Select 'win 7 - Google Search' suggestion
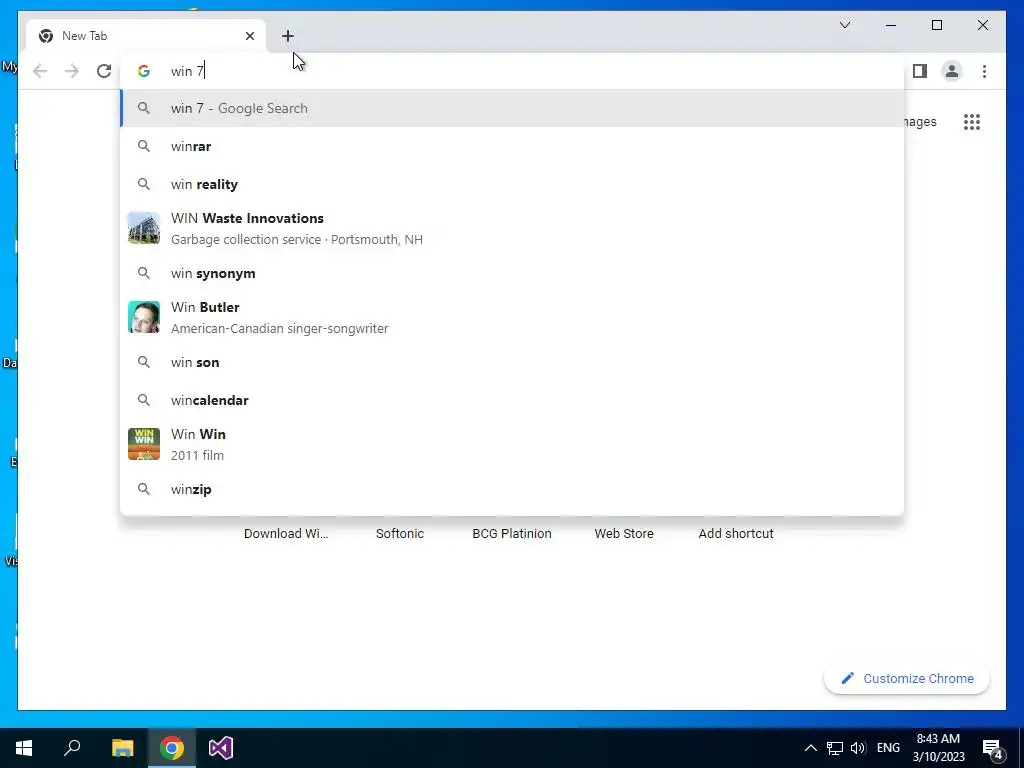This screenshot has width=1024, height=768. tap(512, 108)
